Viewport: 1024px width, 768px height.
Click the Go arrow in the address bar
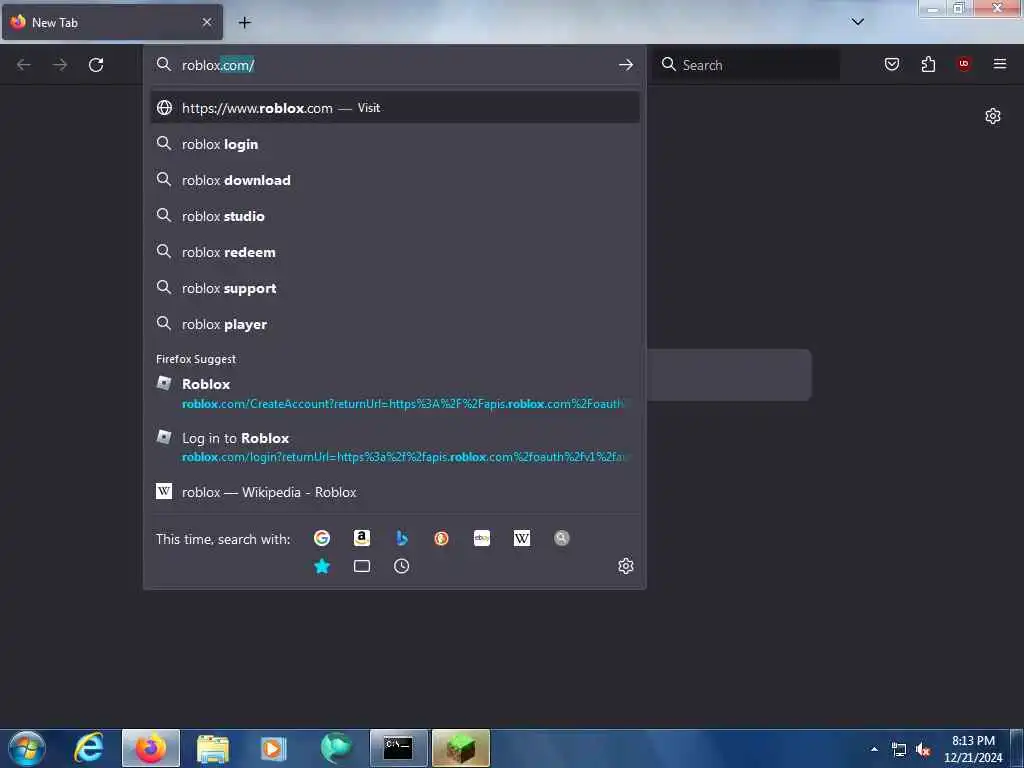click(626, 65)
